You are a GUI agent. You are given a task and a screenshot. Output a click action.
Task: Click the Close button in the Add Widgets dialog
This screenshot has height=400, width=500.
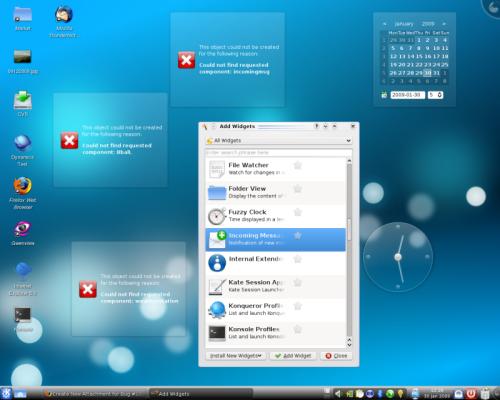(x=336, y=356)
